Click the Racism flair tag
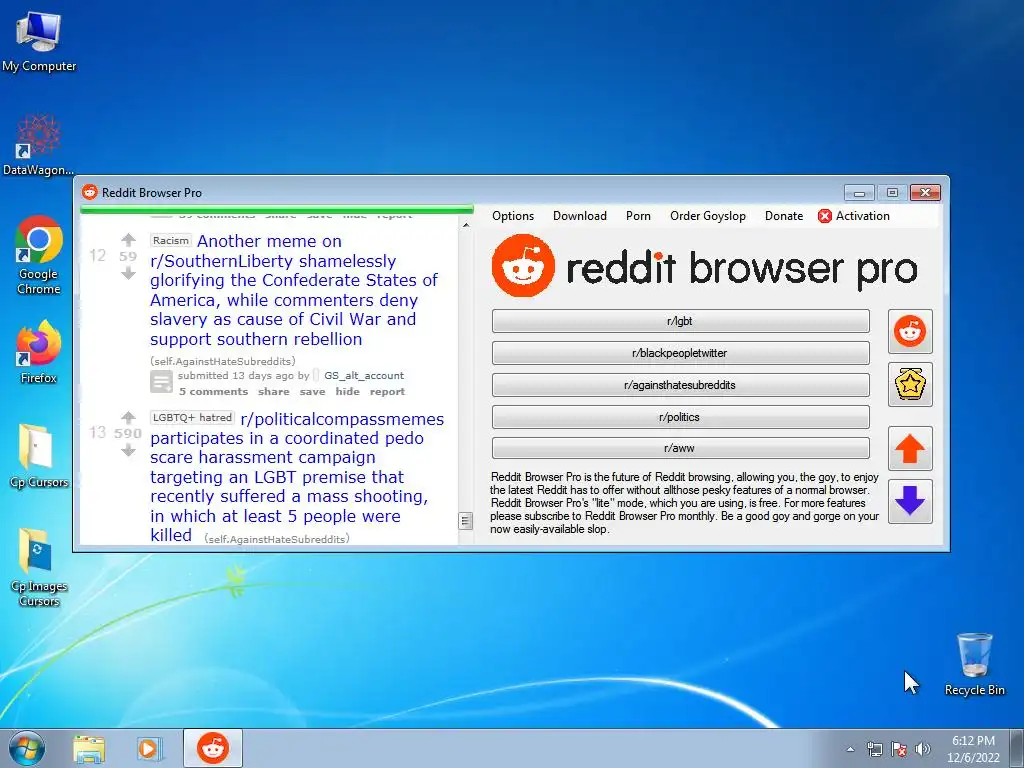This screenshot has width=1024, height=768. coord(170,240)
